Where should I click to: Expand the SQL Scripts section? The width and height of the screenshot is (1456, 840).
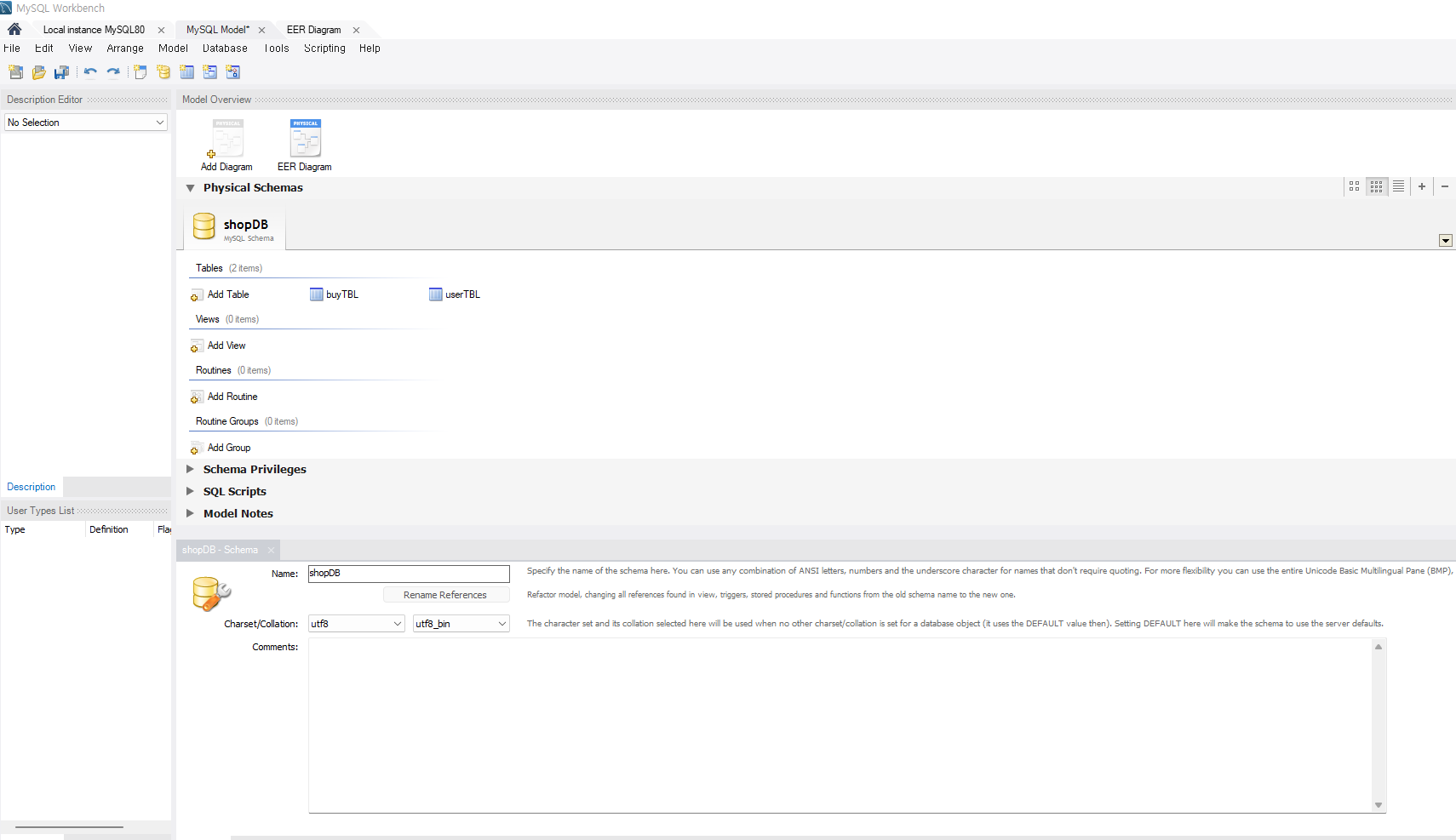[191, 491]
